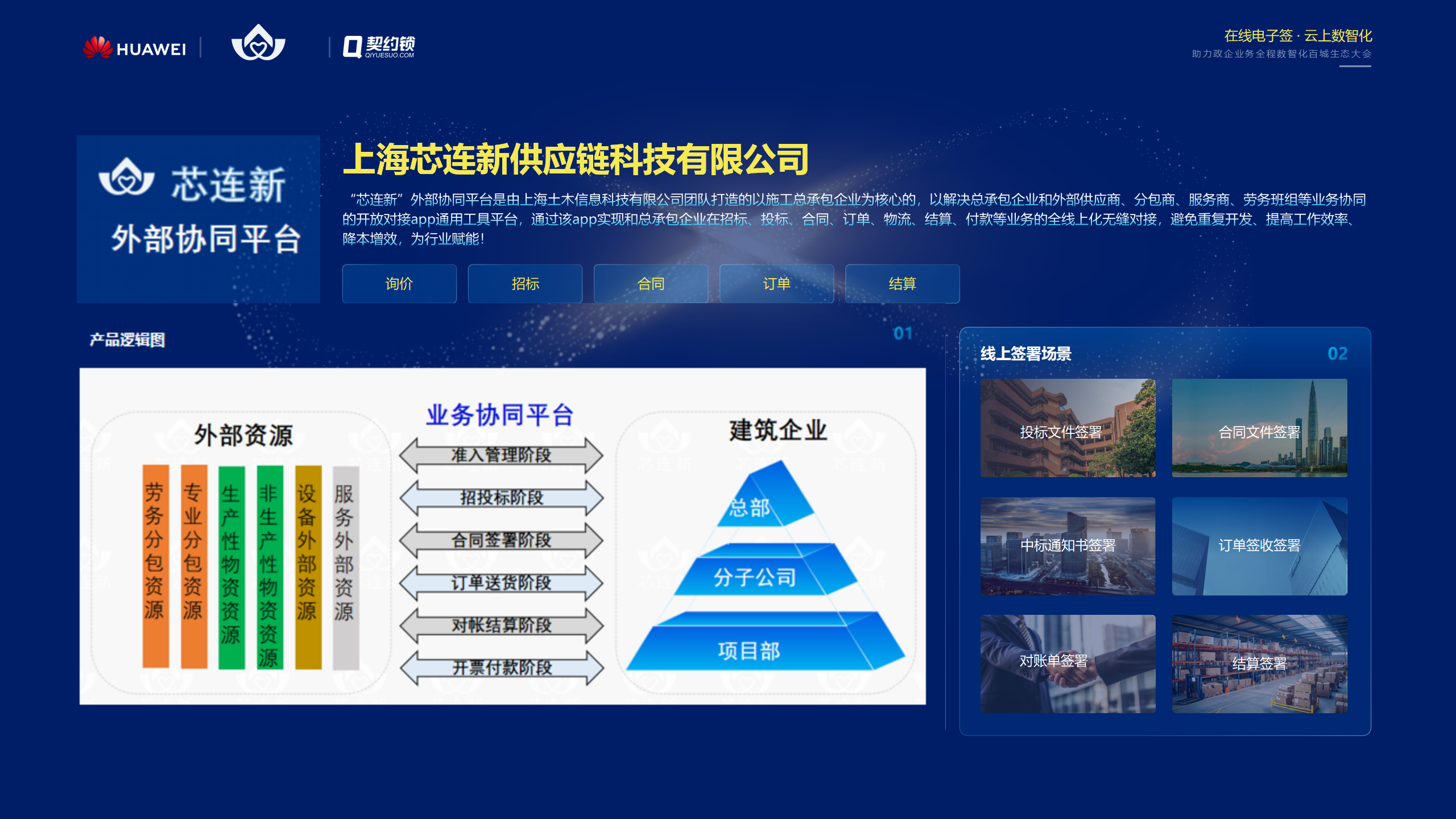The height and width of the screenshot is (819, 1456).
Task: Open the 结算签署 scene thumbnail
Action: pyautogui.click(x=1259, y=664)
